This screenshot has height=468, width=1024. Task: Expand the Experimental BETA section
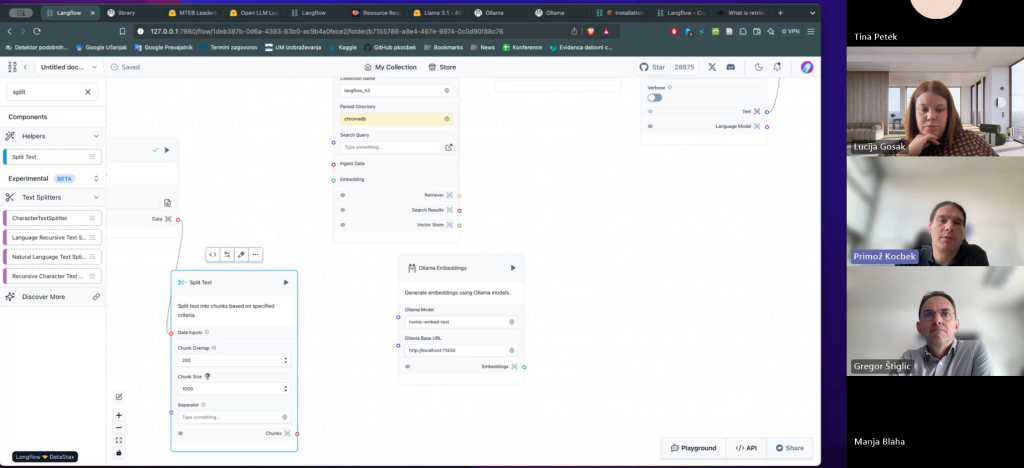click(96, 179)
